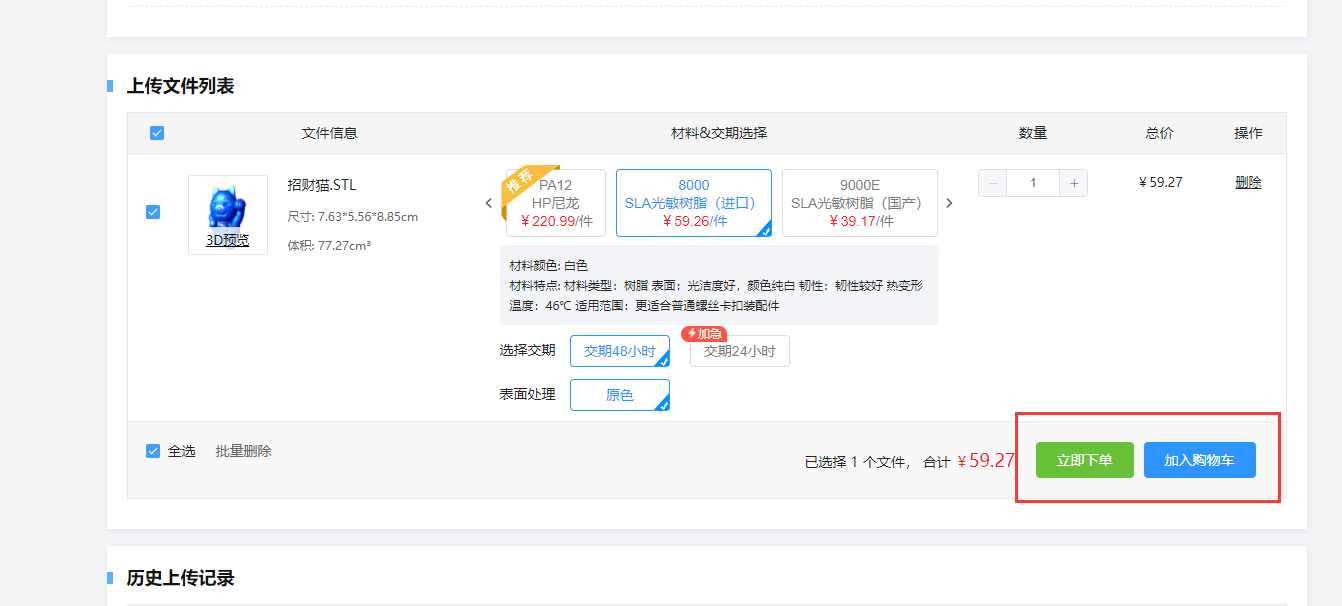The width and height of the screenshot is (1342, 606).
Task: Click the quantity input field
Action: (1032, 183)
